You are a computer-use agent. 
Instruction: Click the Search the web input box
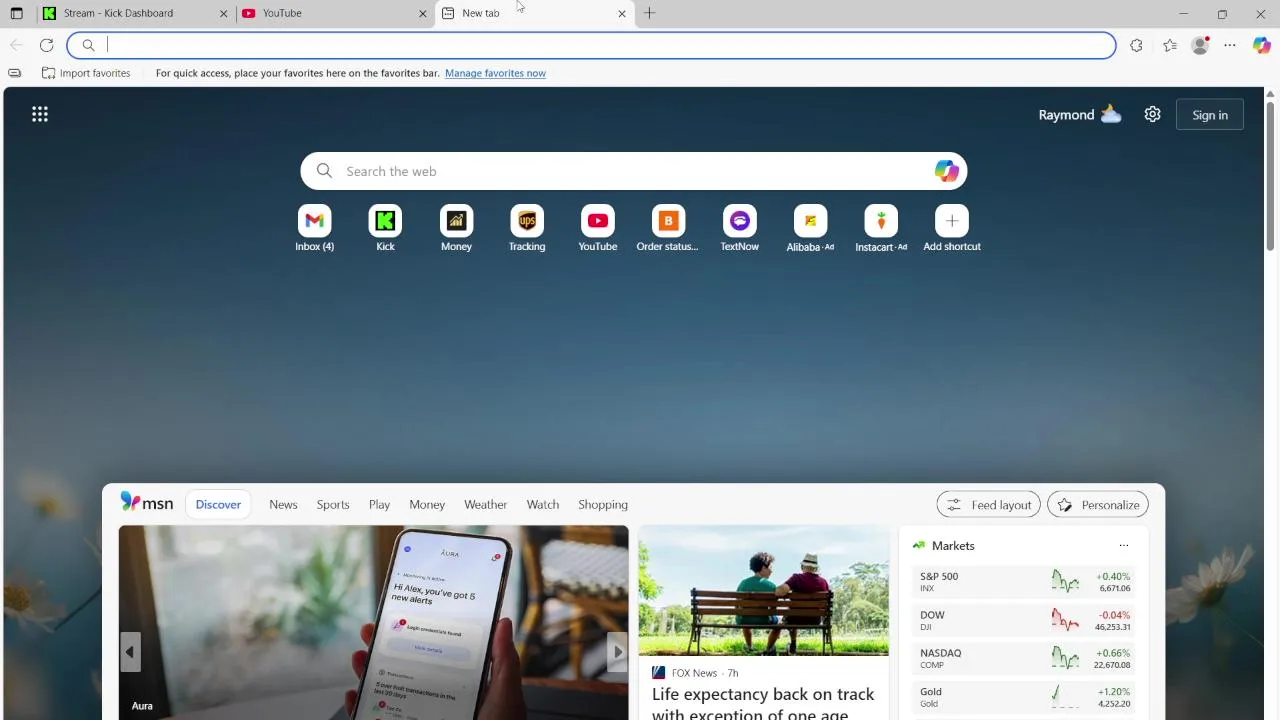634,171
